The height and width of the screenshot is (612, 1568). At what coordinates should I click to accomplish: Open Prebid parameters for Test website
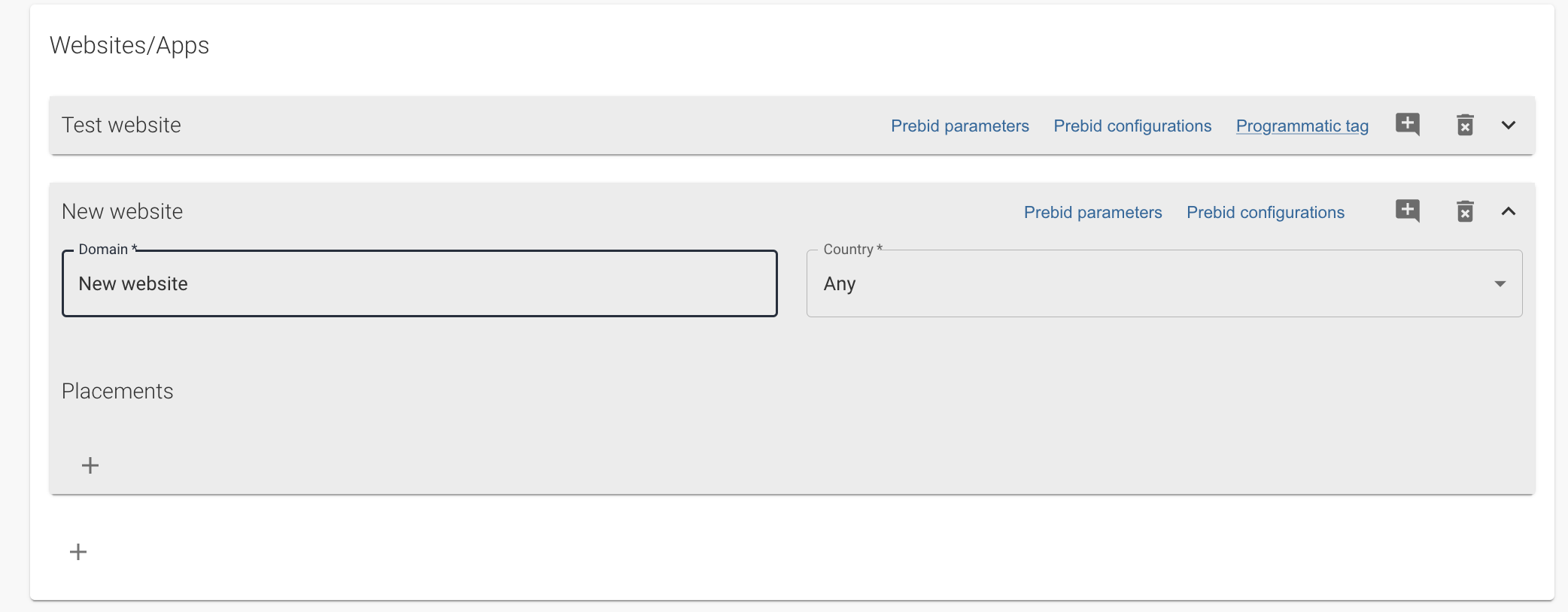tap(960, 126)
